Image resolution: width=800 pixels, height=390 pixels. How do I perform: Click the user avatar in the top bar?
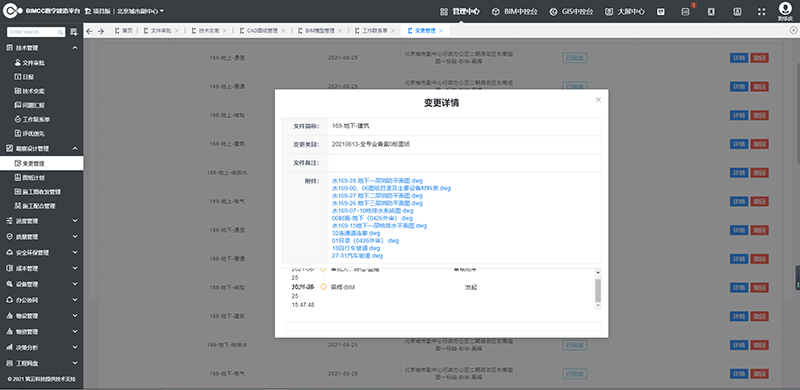coord(785,9)
